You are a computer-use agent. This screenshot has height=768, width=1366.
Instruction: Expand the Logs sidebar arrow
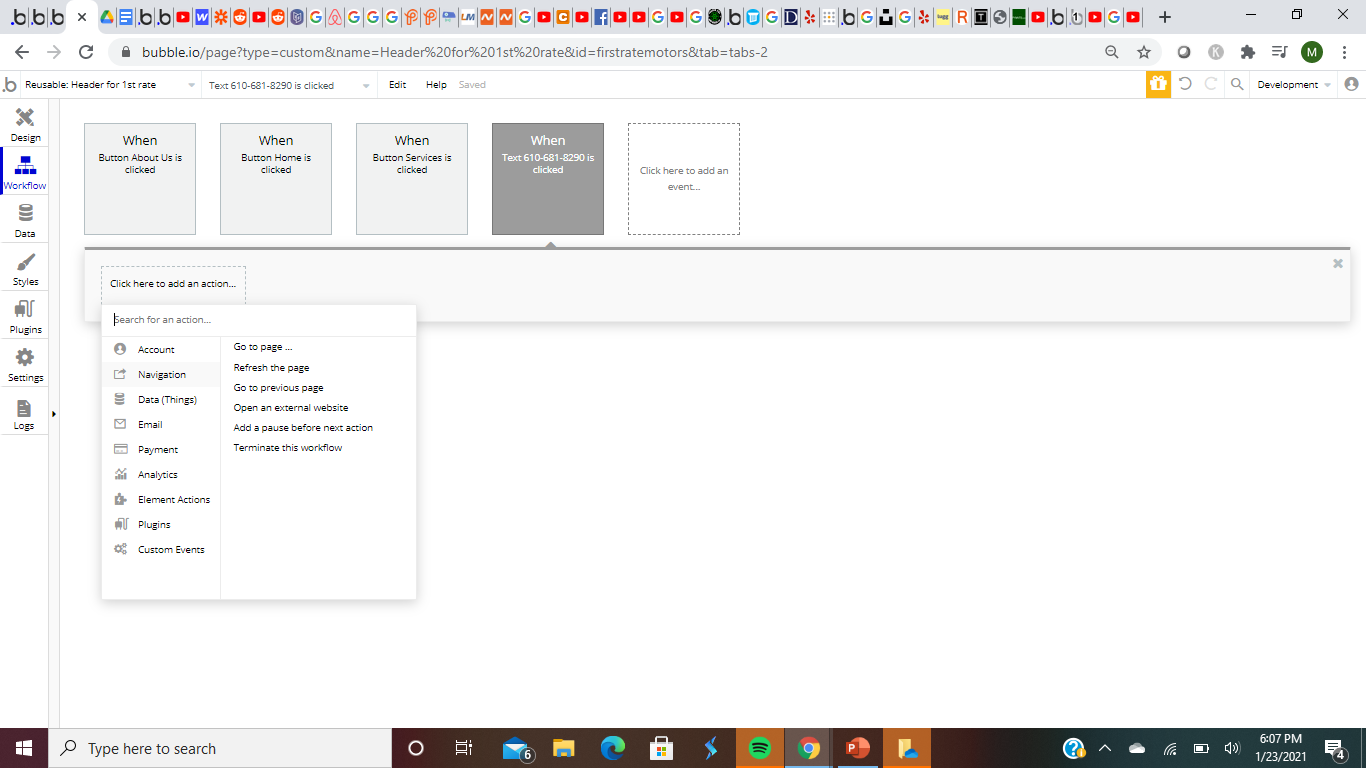[54, 414]
